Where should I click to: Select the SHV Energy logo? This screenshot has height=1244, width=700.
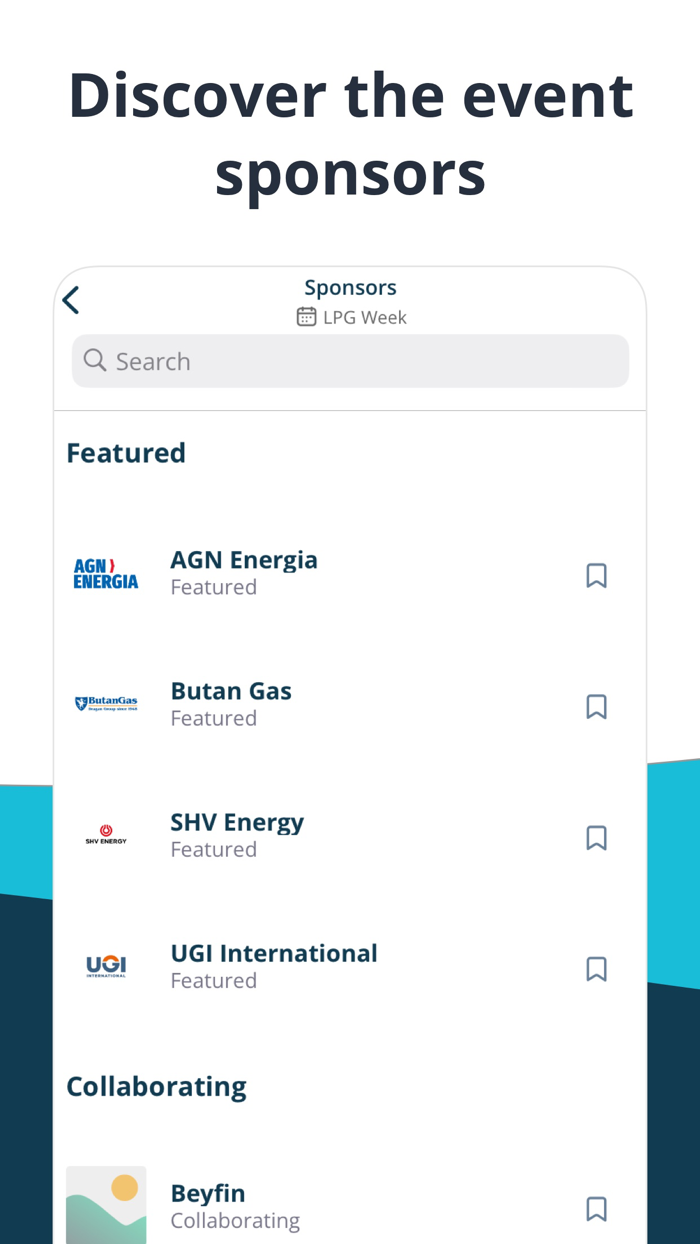point(106,834)
